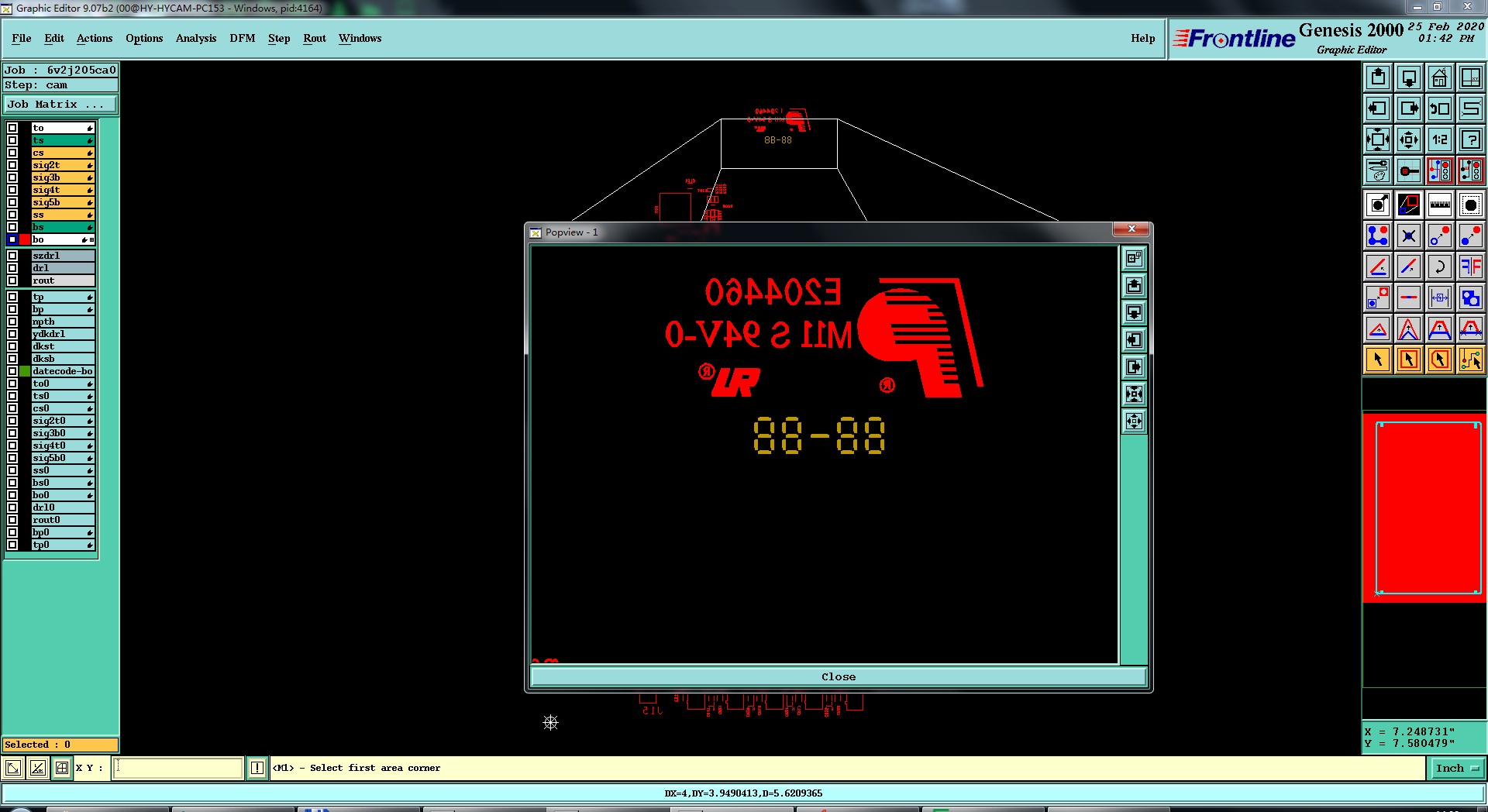The image size is (1488, 812).
Task: Select the mirror F tool icon
Action: click(x=1471, y=267)
